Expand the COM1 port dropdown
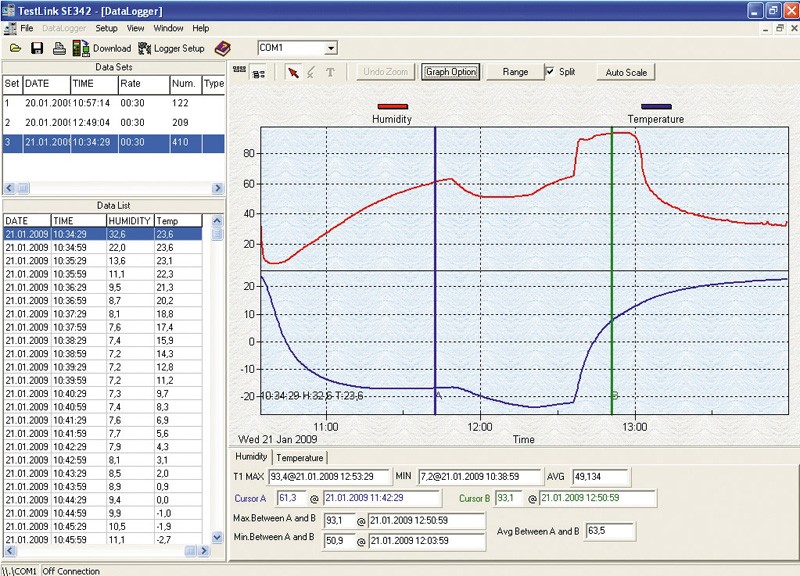This screenshot has width=800, height=576. click(331, 48)
